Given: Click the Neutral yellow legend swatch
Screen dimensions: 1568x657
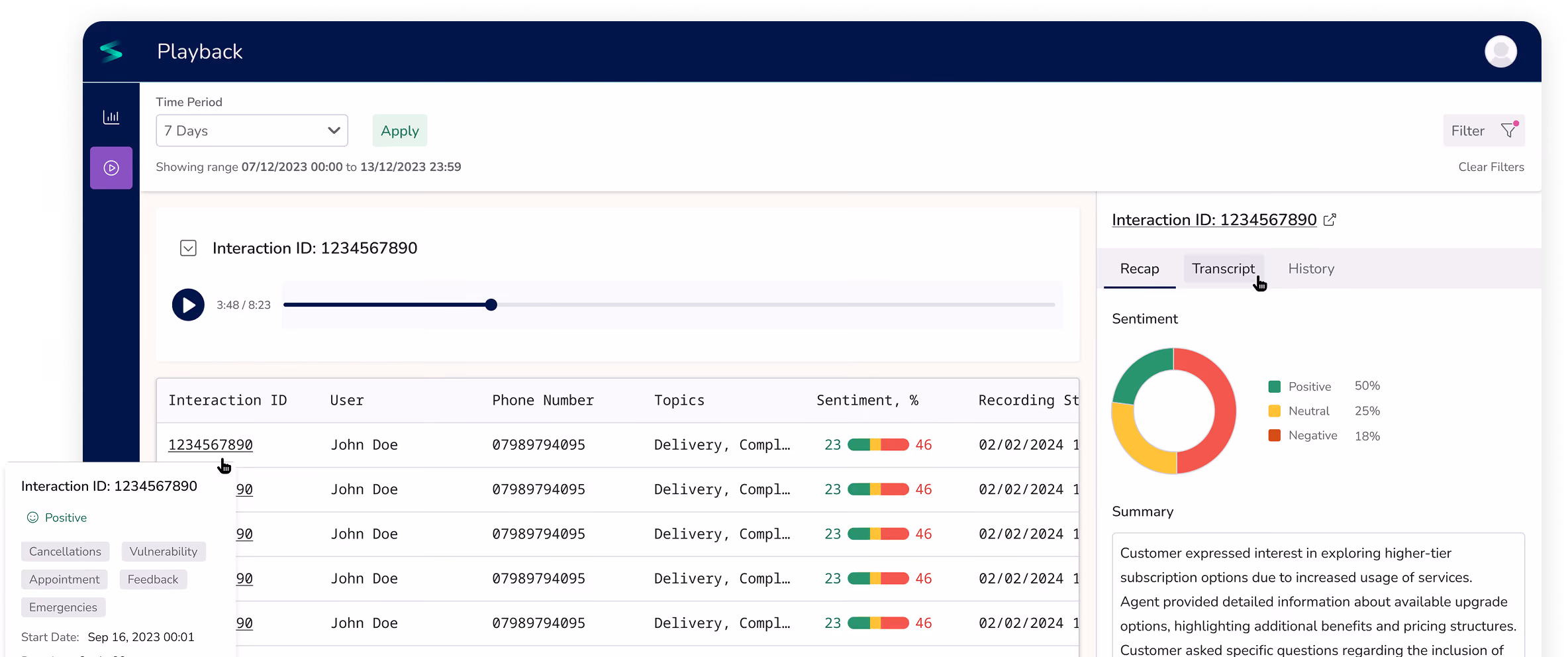Looking at the screenshot, I should point(1274,411).
